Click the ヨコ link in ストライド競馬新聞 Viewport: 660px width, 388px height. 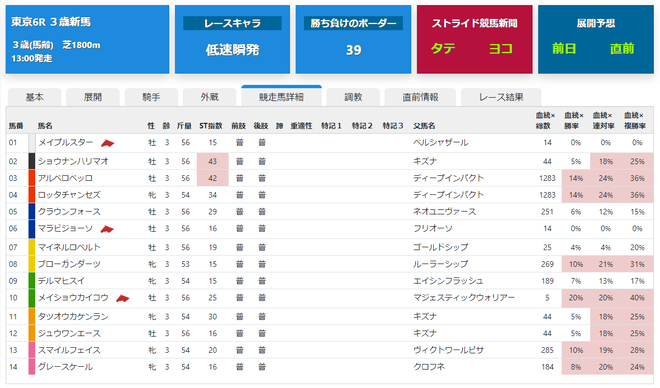pyautogui.click(x=500, y=49)
